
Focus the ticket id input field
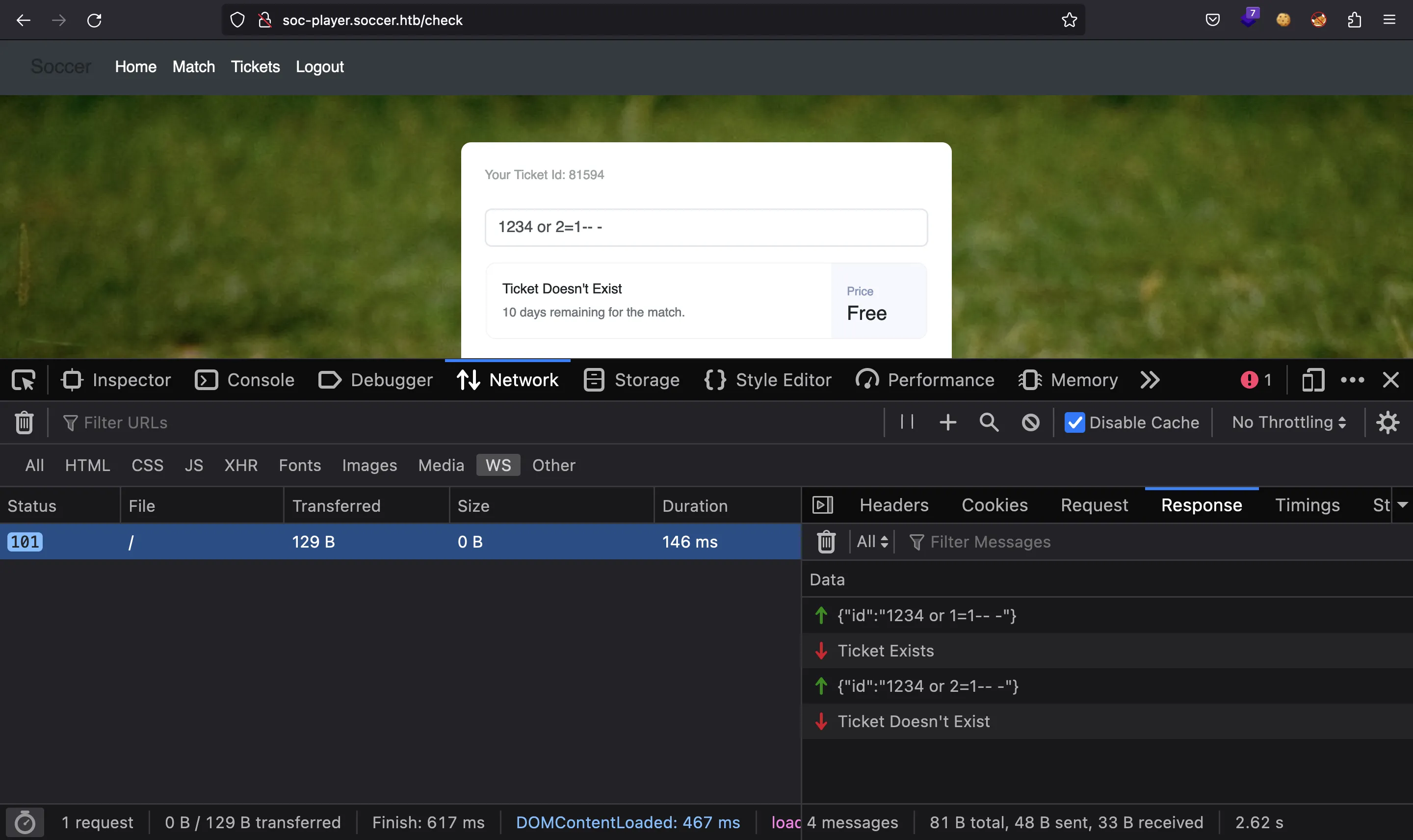706,227
